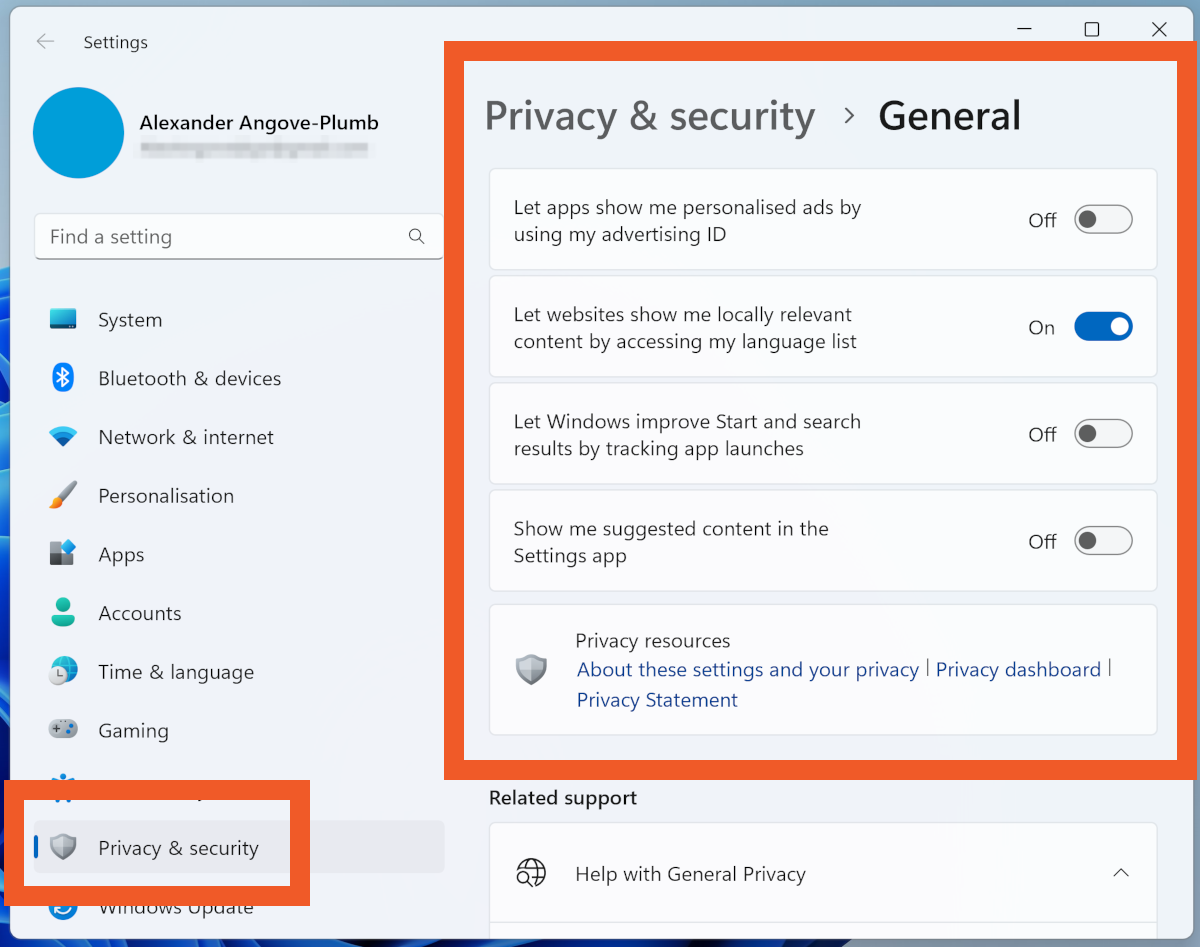Click the Apps grid icon
This screenshot has height=947, width=1200.
click(x=63, y=554)
